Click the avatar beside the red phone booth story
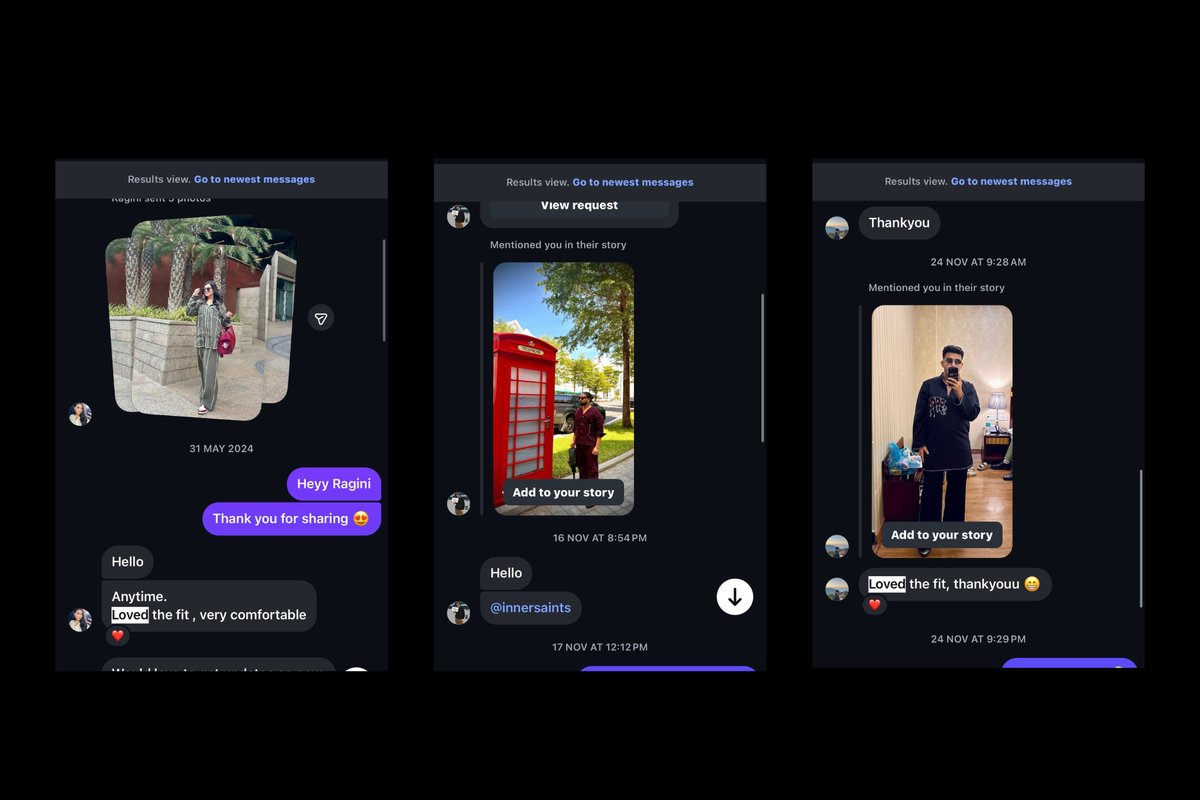This screenshot has height=800, width=1200. pyautogui.click(x=458, y=504)
